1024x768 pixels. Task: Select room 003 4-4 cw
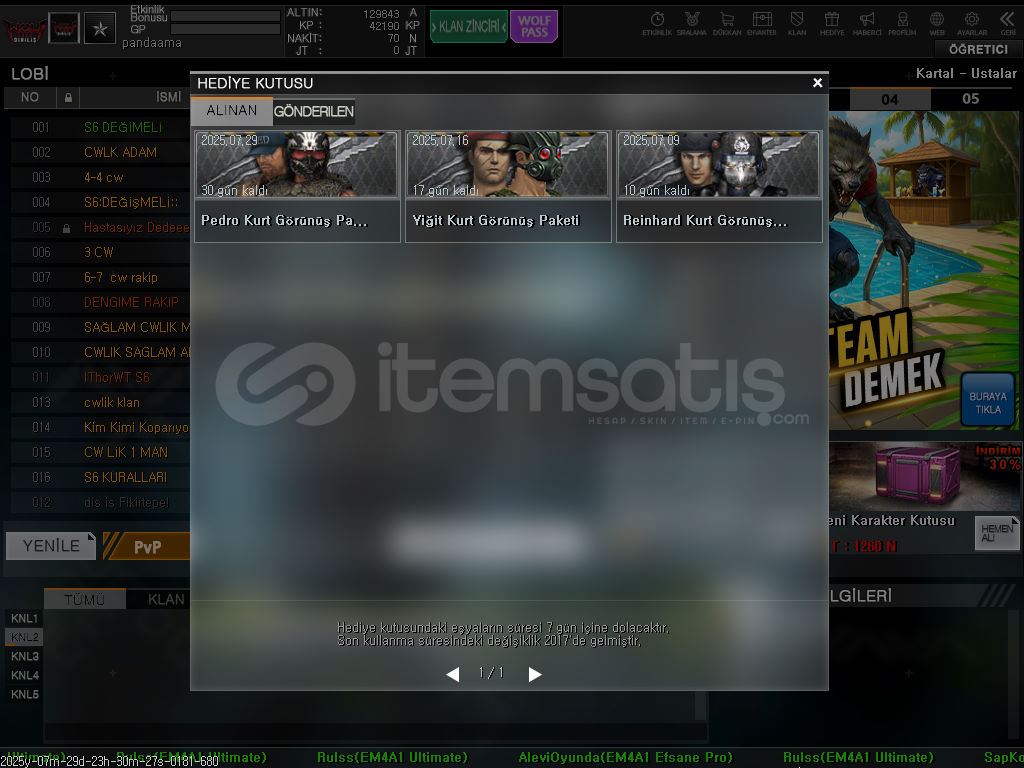[x=100, y=178]
